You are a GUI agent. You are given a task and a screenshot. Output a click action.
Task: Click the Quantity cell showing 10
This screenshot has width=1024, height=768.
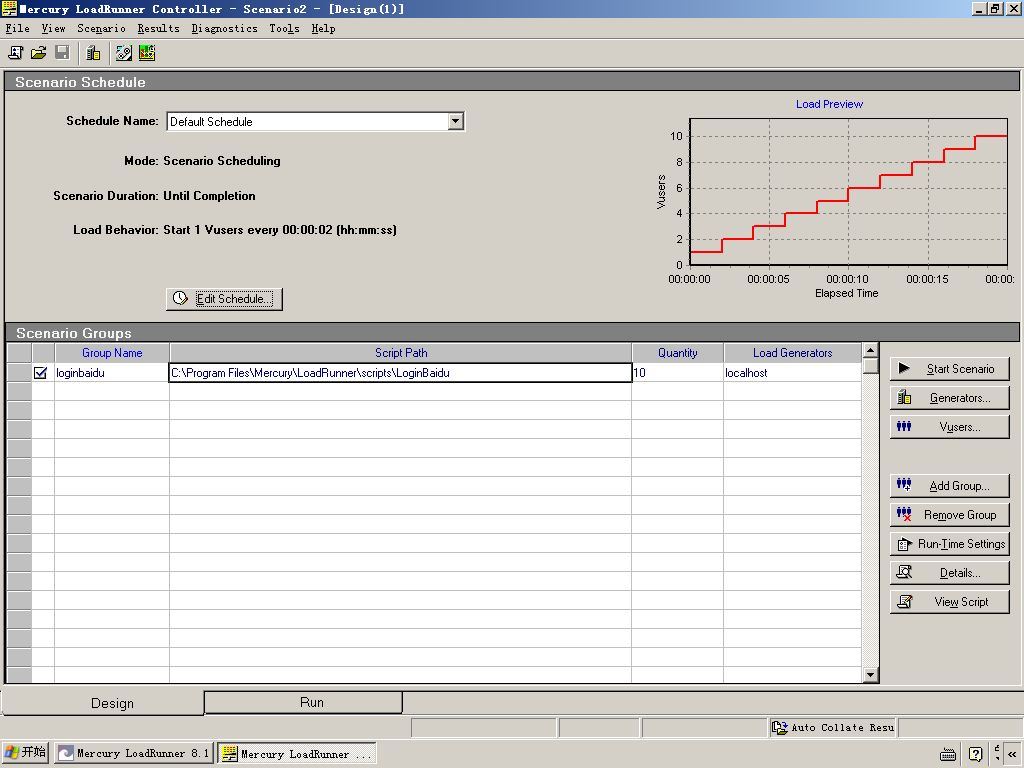tap(677, 373)
